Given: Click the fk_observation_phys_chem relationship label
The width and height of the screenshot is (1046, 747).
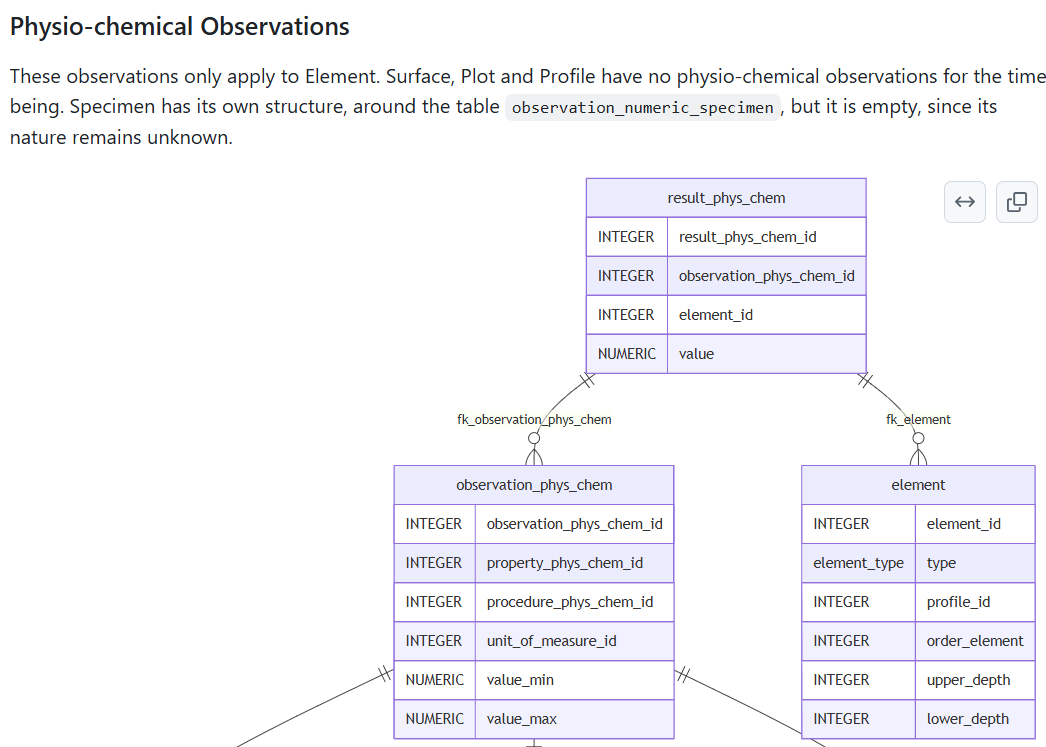Looking at the screenshot, I should (x=534, y=419).
